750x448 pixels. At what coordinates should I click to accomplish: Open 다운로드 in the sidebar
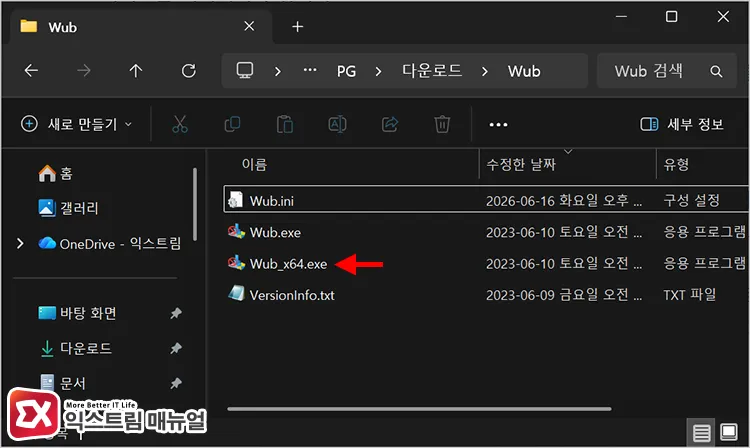(x=75, y=348)
